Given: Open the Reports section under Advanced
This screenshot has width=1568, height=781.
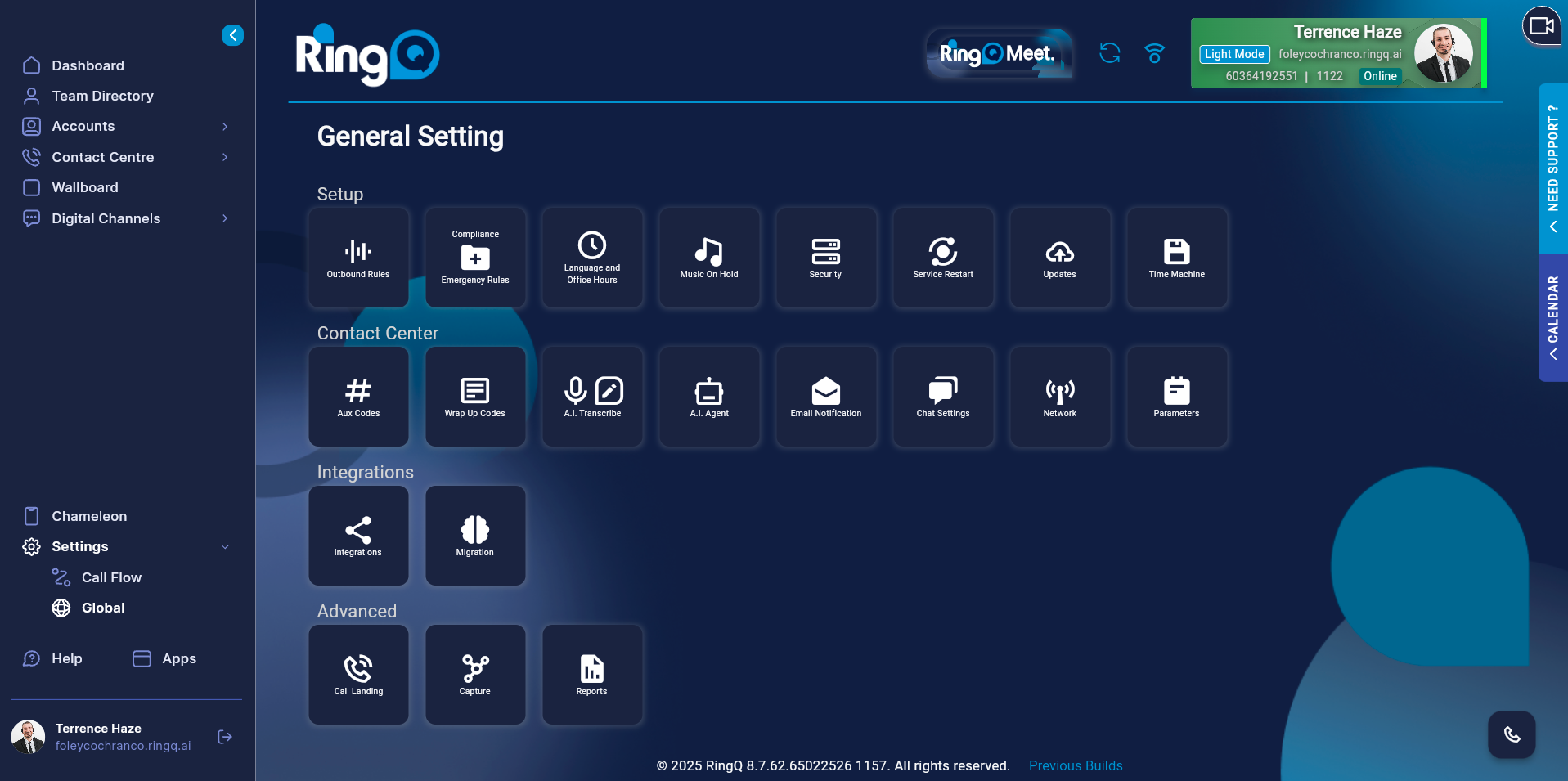Looking at the screenshot, I should (591, 675).
